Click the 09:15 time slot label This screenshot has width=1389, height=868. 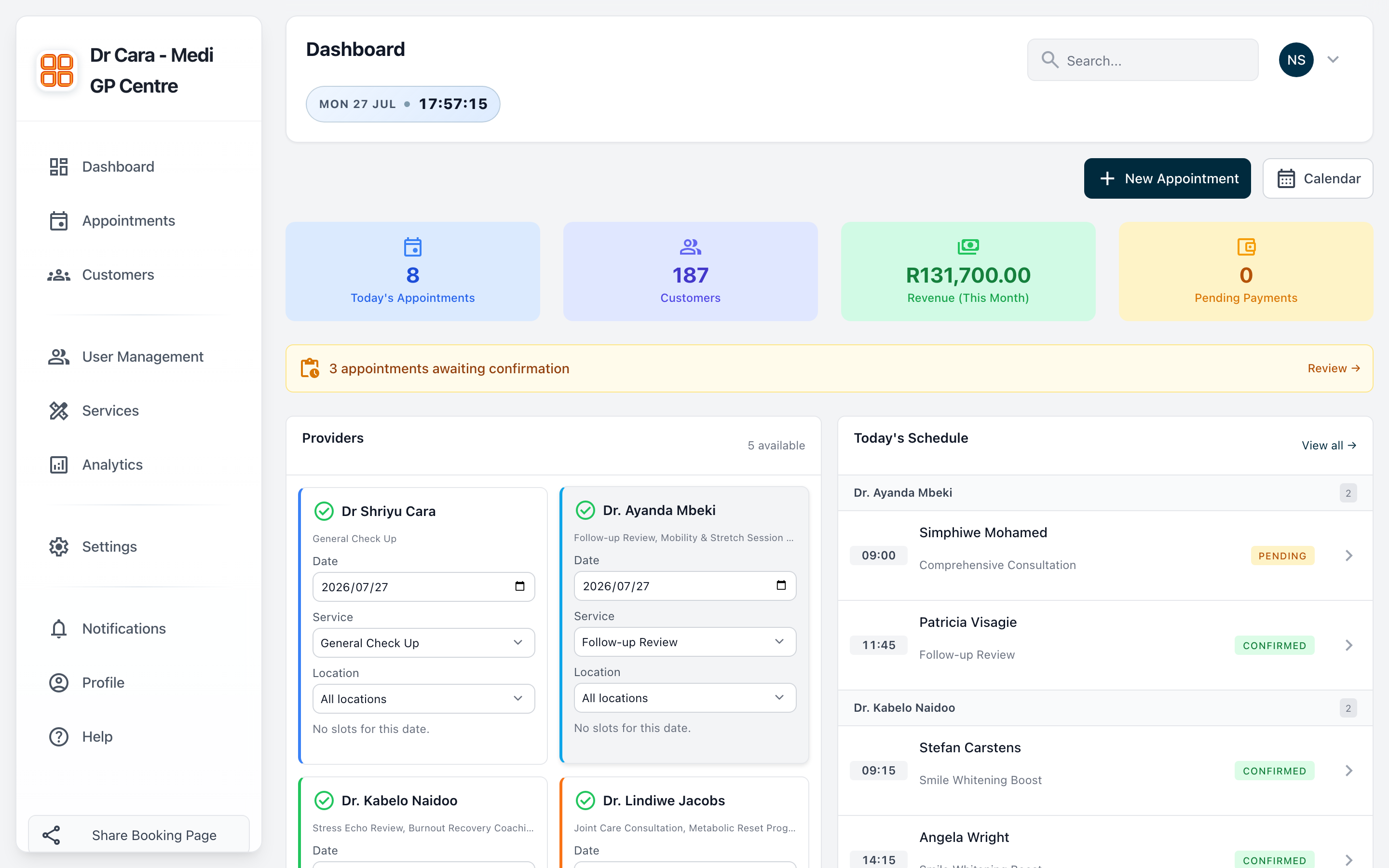coord(878,771)
